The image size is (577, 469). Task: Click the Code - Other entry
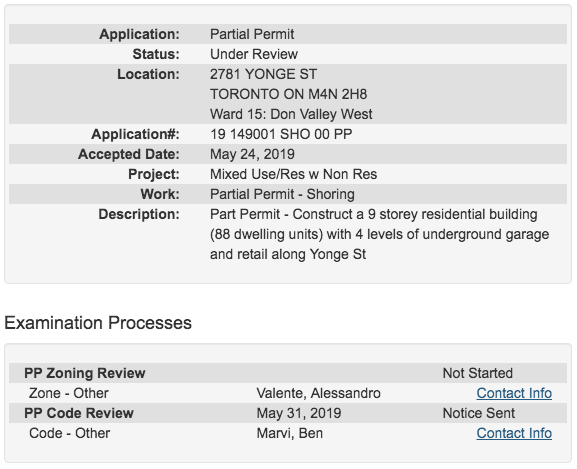tap(70, 433)
